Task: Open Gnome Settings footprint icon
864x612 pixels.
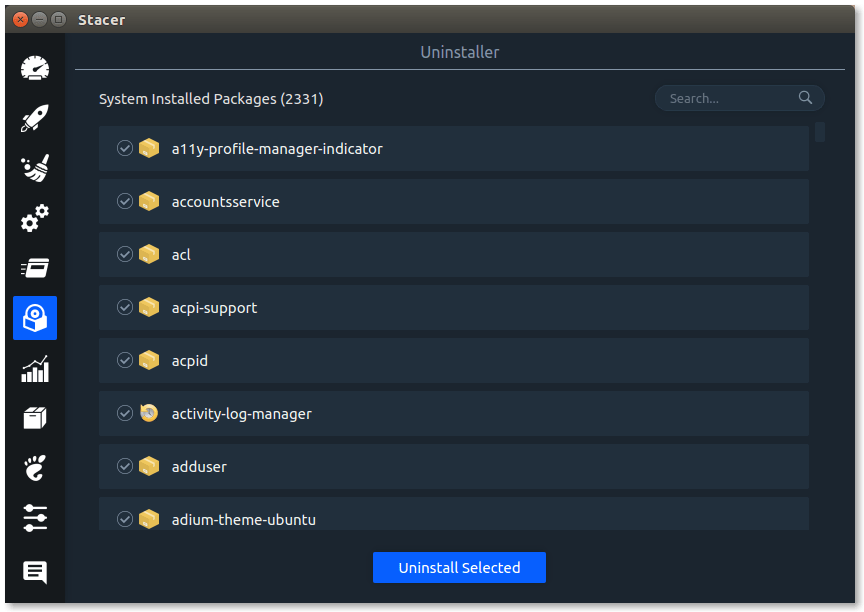Action: click(35, 468)
